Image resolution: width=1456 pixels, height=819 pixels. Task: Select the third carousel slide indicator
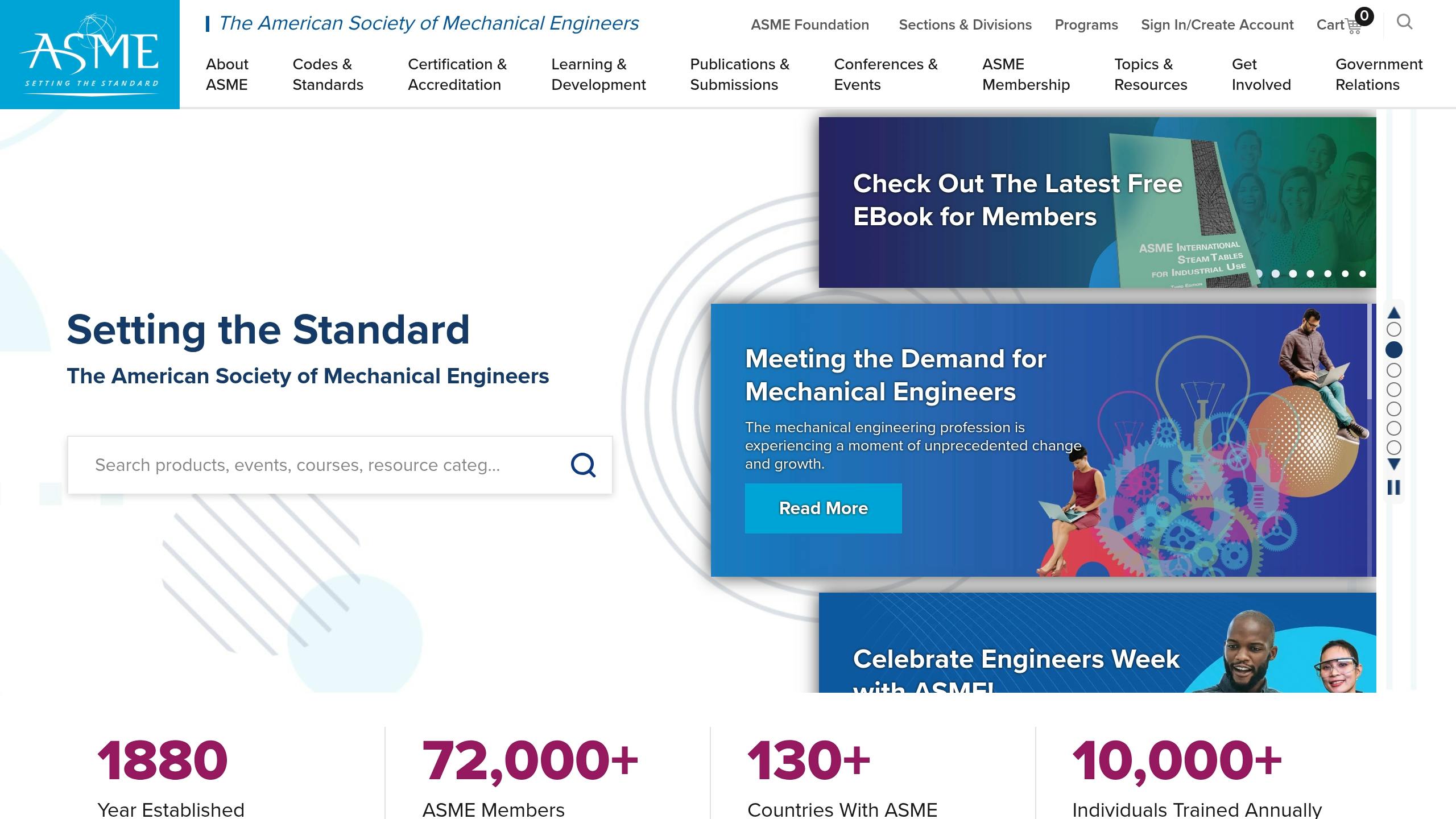[1393, 370]
